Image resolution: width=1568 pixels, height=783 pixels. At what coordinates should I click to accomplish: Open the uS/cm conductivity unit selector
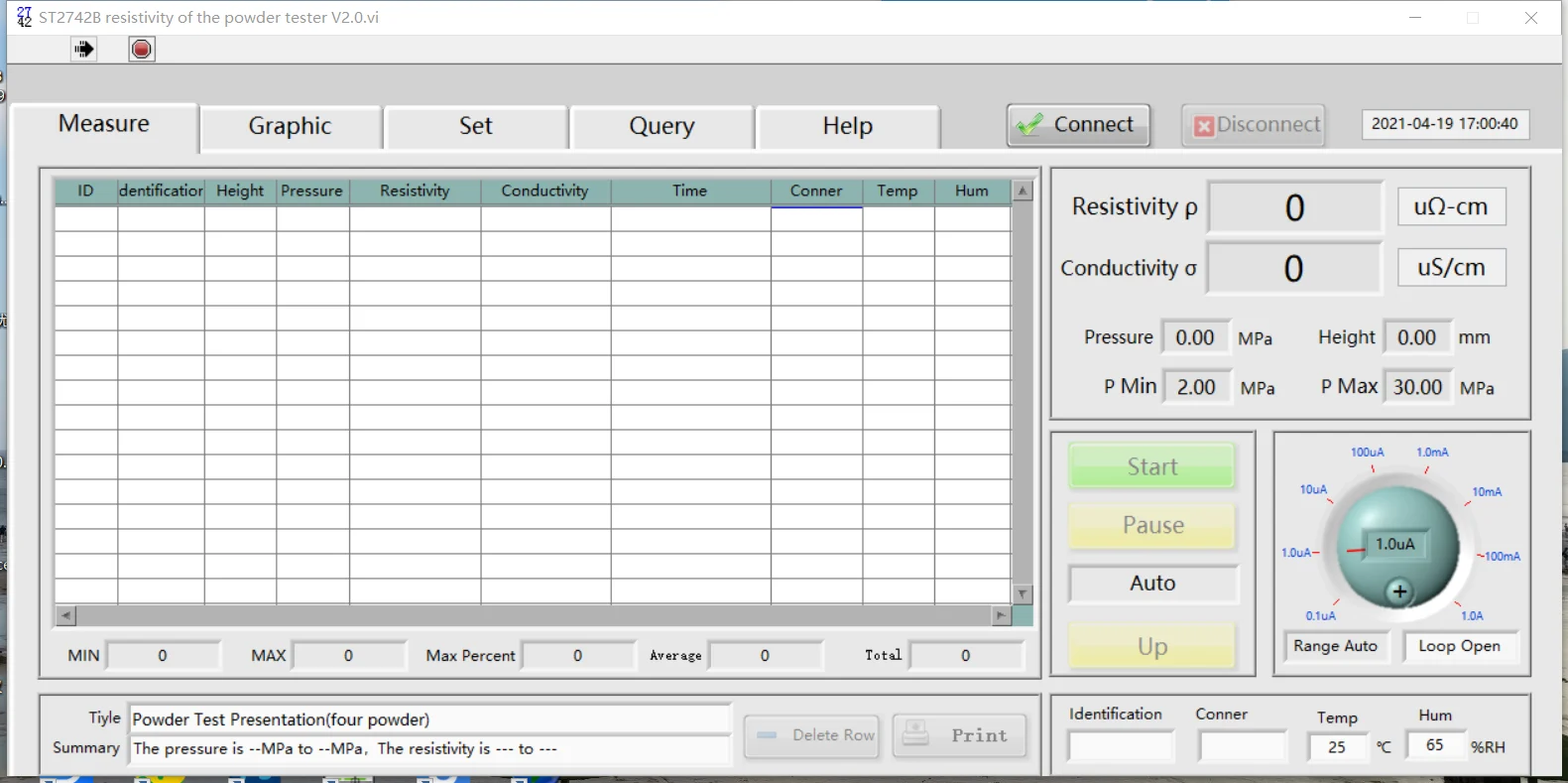(1452, 267)
